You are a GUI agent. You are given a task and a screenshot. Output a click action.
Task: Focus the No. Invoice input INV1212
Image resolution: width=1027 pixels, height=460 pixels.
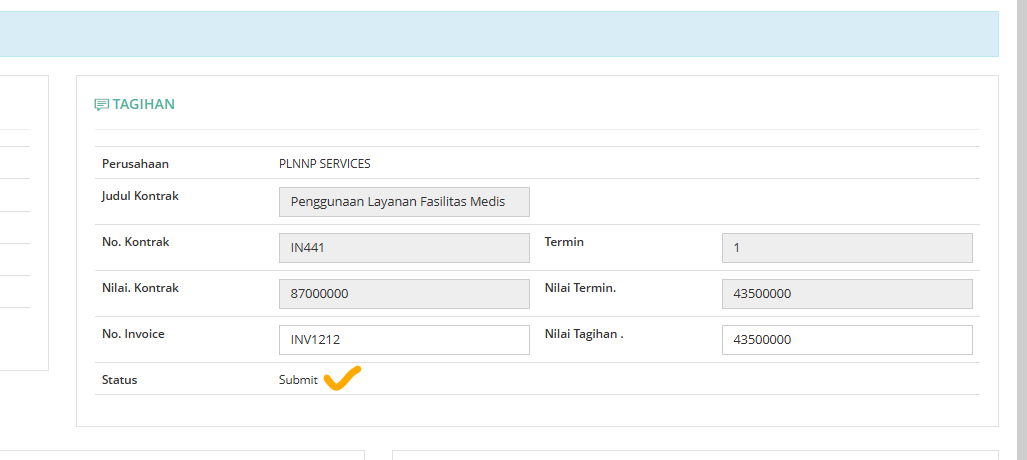coord(404,340)
